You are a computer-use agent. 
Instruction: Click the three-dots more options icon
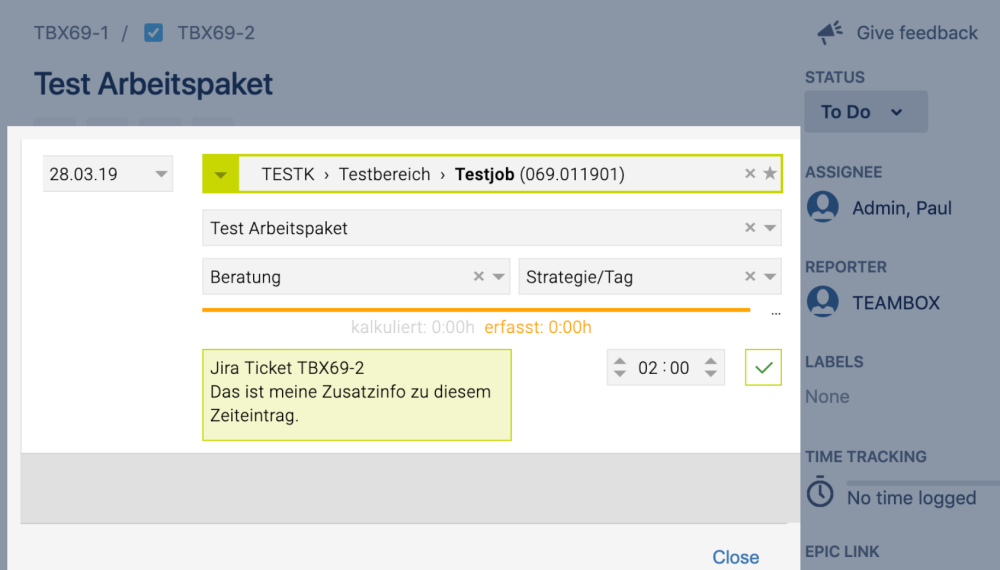point(776,314)
